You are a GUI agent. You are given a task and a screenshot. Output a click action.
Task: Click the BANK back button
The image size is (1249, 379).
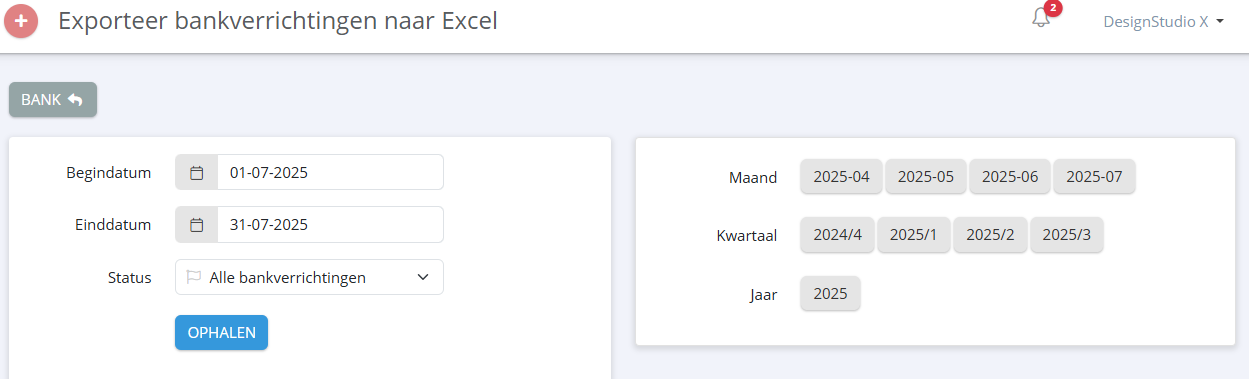click(x=53, y=99)
